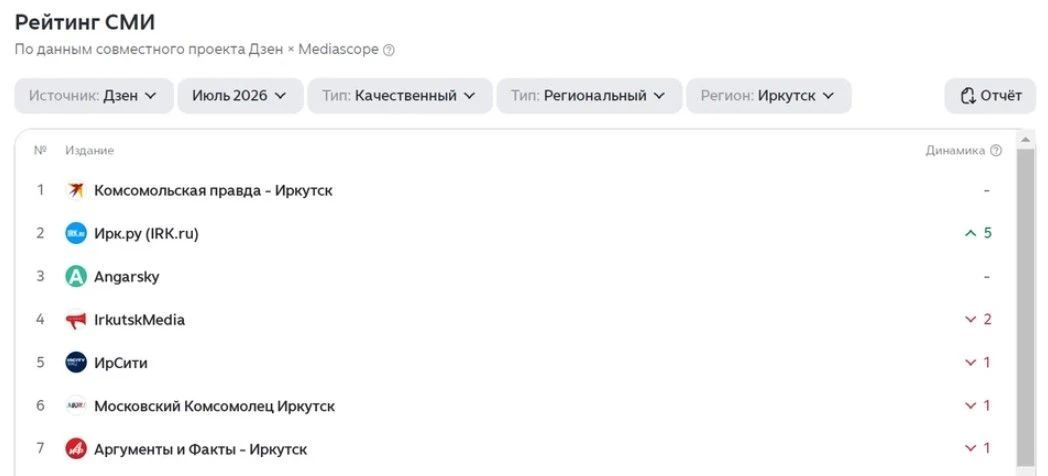The image size is (1048, 476).
Task: Click the dark ИрСити logo icon
Action: tap(76, 363)
